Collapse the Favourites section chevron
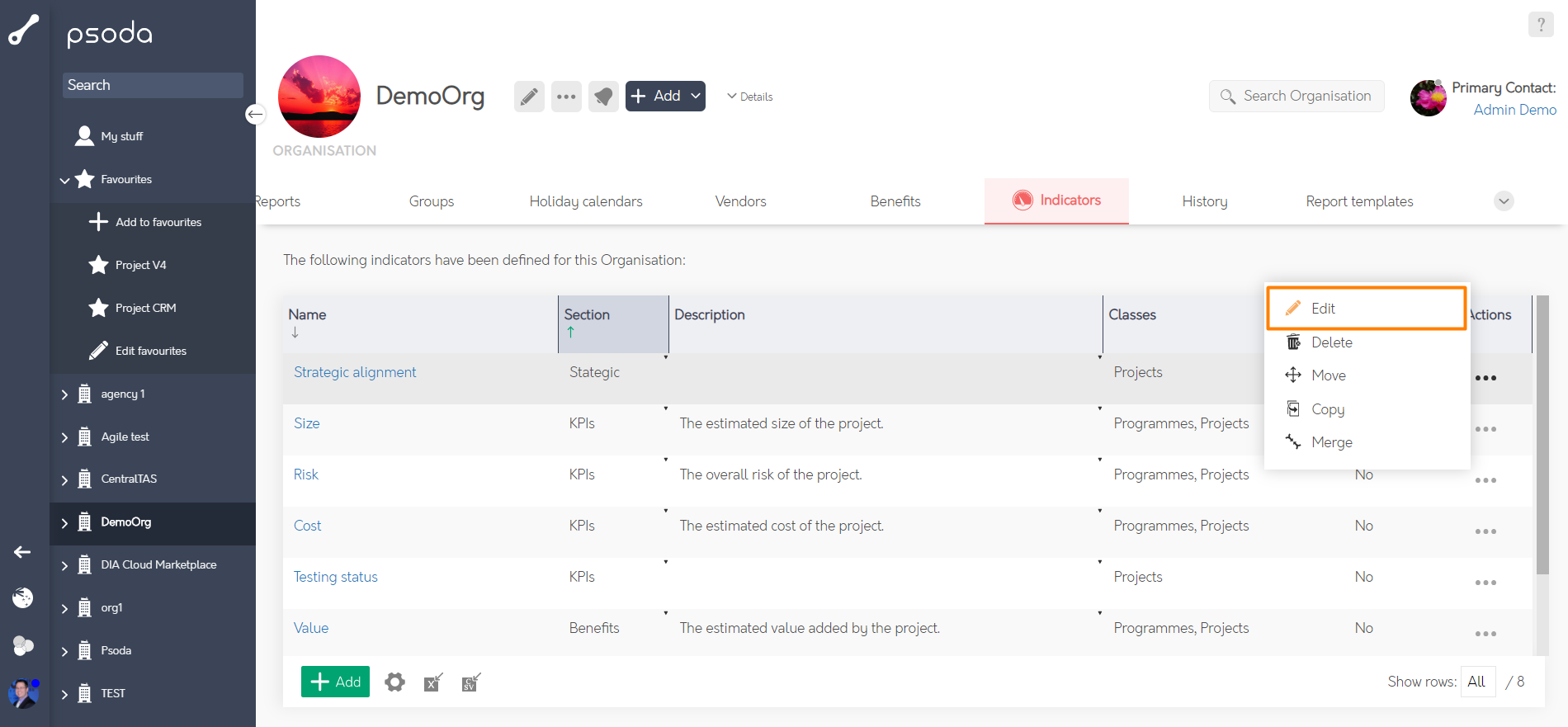 pyautogui.click(x=64, y=180)
